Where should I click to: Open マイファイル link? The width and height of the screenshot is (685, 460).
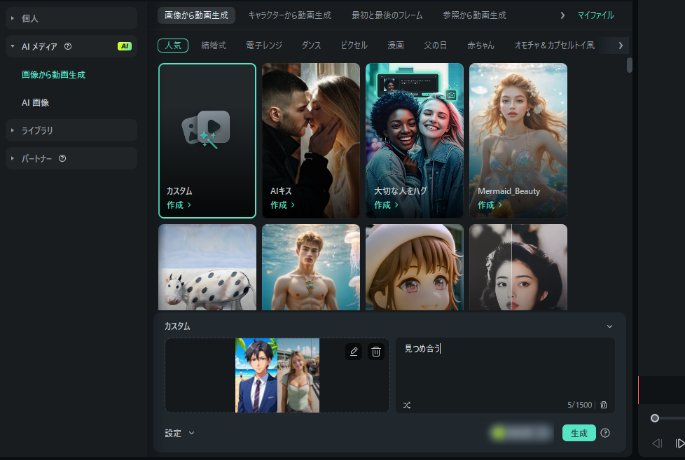pos(595,15)
